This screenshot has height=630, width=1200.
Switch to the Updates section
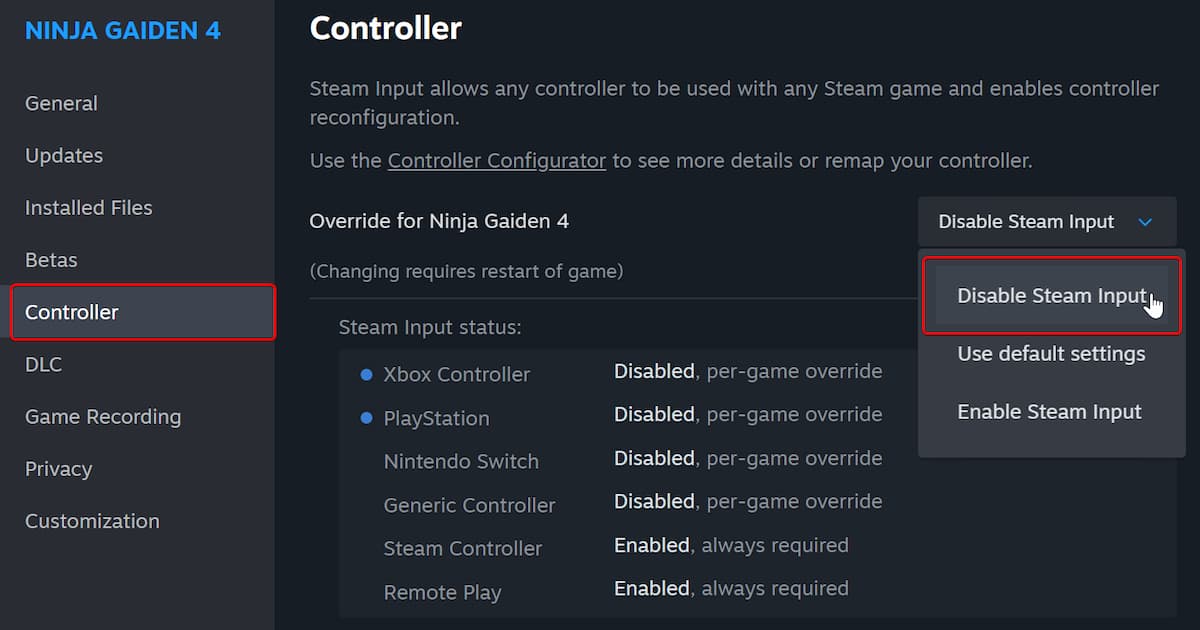coord(64,156)
